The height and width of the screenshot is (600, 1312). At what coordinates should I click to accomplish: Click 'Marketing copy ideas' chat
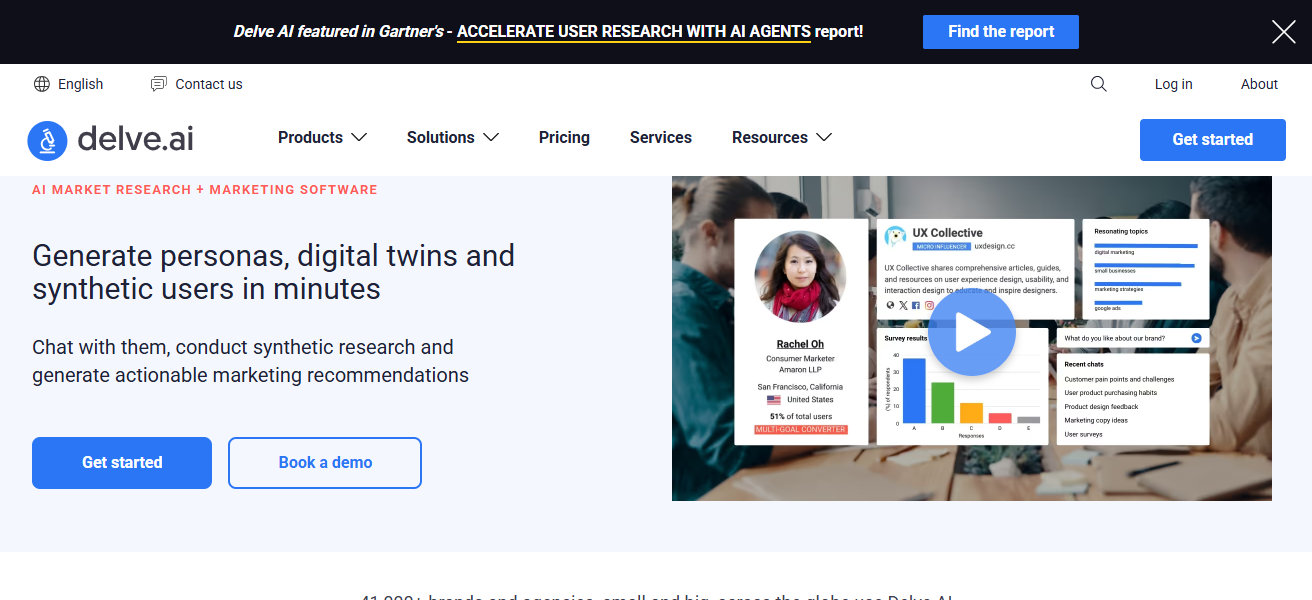tap(1096, 421)
